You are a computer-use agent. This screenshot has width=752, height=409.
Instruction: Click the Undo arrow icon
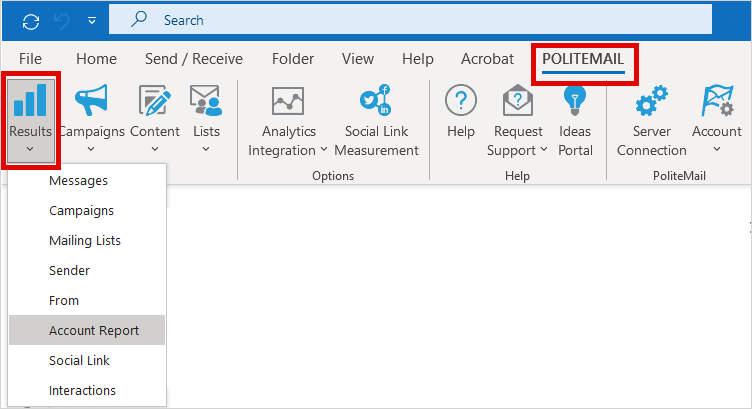62,22
